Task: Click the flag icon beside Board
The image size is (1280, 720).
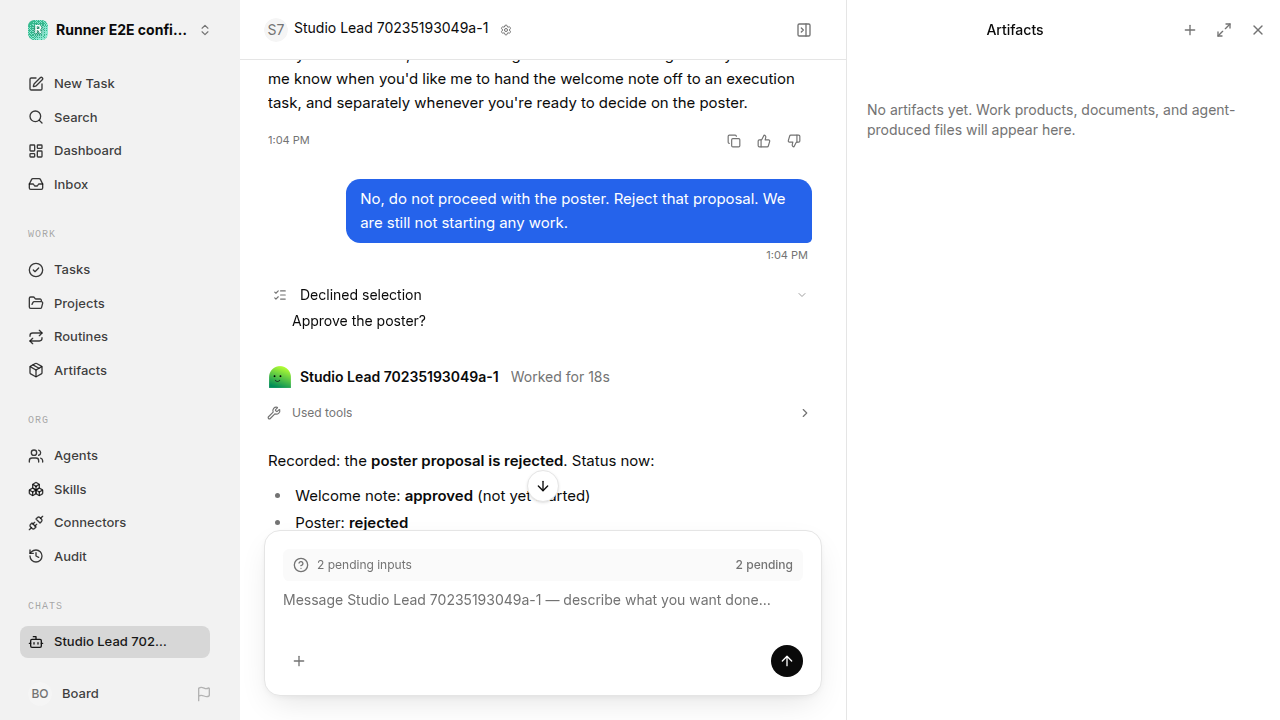Action: coord(204,693)
